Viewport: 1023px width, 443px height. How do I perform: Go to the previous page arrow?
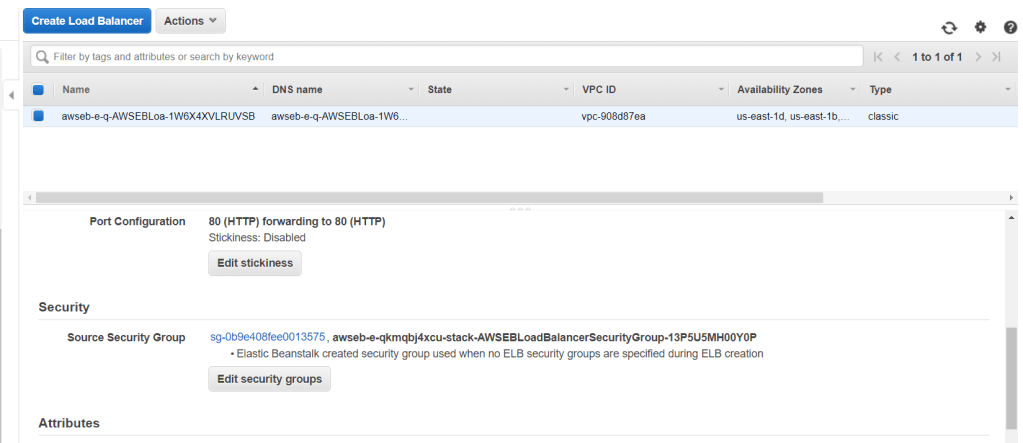(x=898, y=57)
